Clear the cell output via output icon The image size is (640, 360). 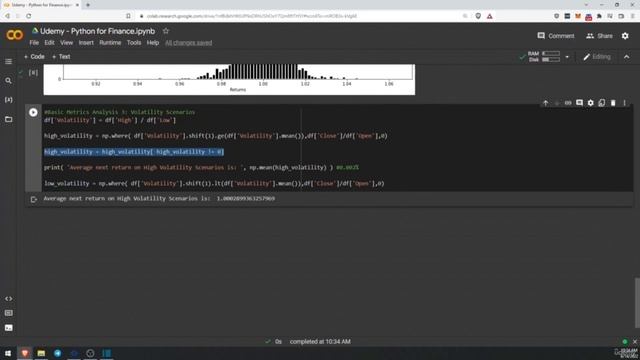[x=34, y=200]
